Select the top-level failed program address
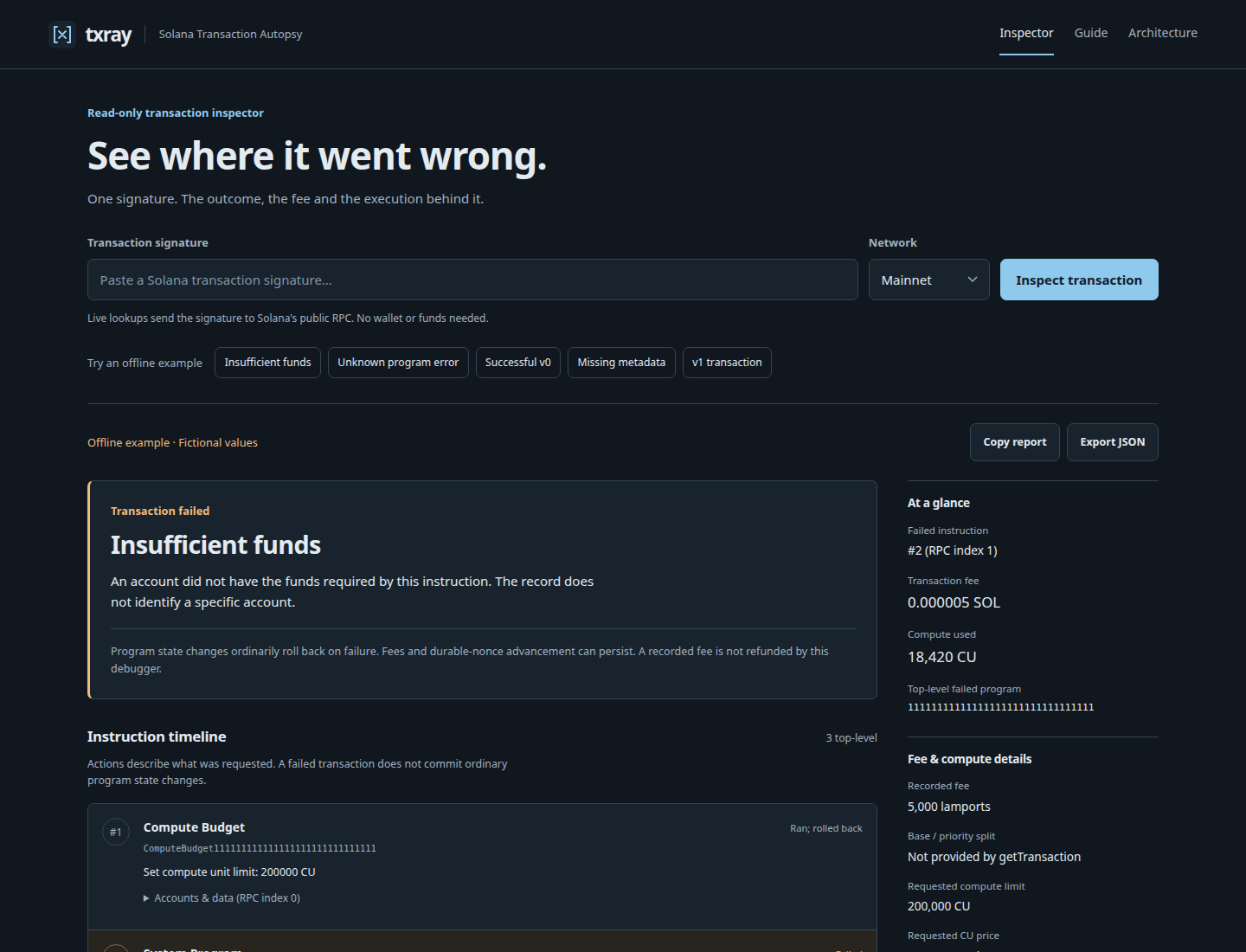 click(1001, 707)
